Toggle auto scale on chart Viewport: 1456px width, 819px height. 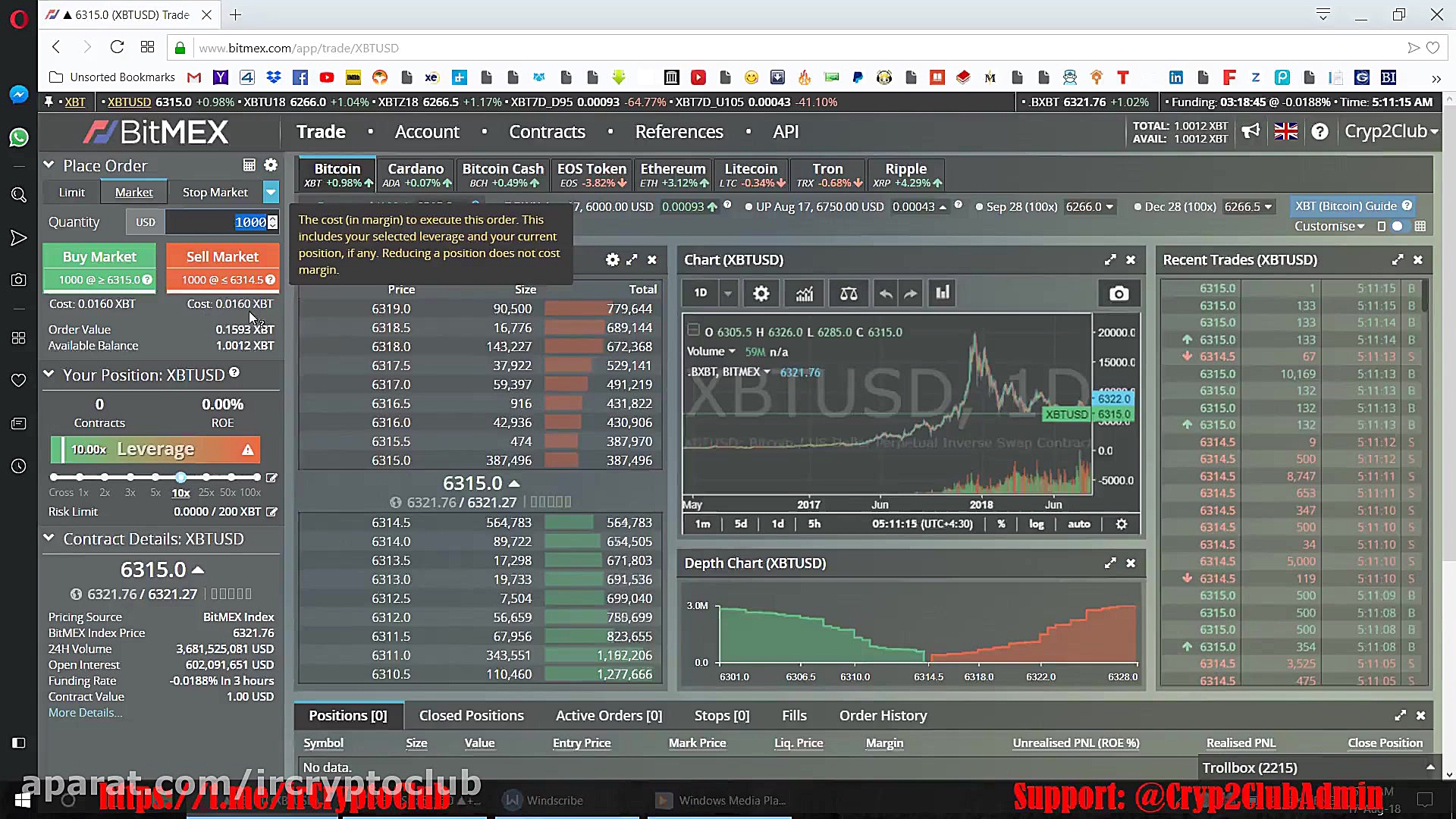coord(1078,524)
